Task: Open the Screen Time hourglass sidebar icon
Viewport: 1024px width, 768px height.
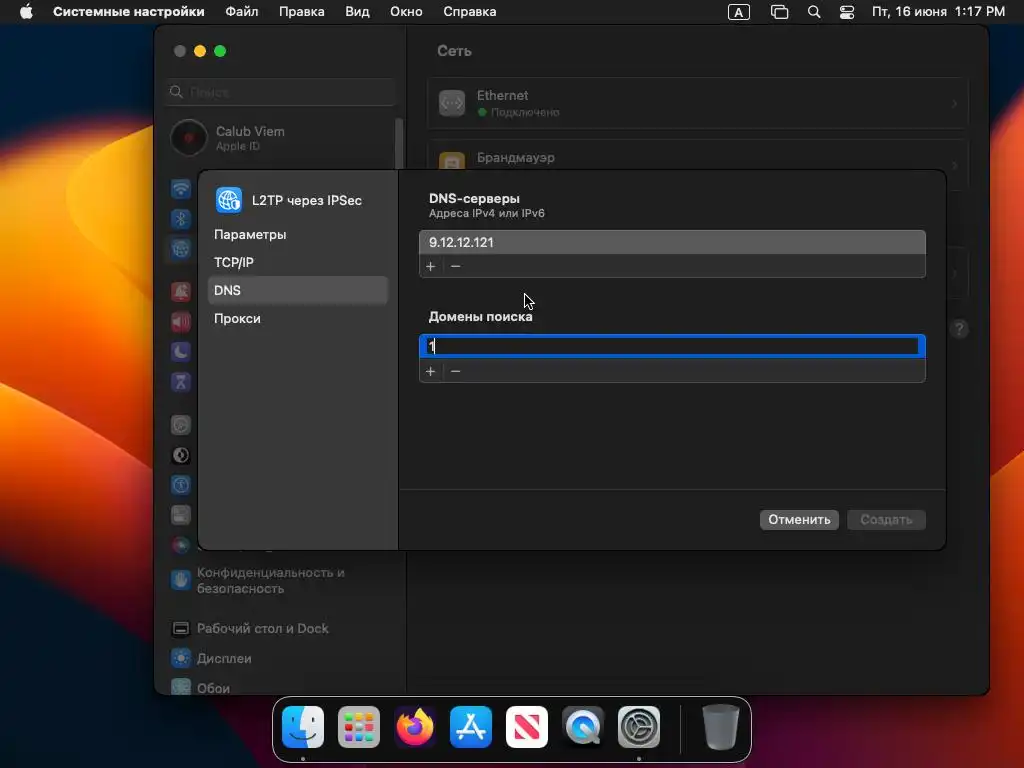Action: pyautogui.click(x=181, y=381)
